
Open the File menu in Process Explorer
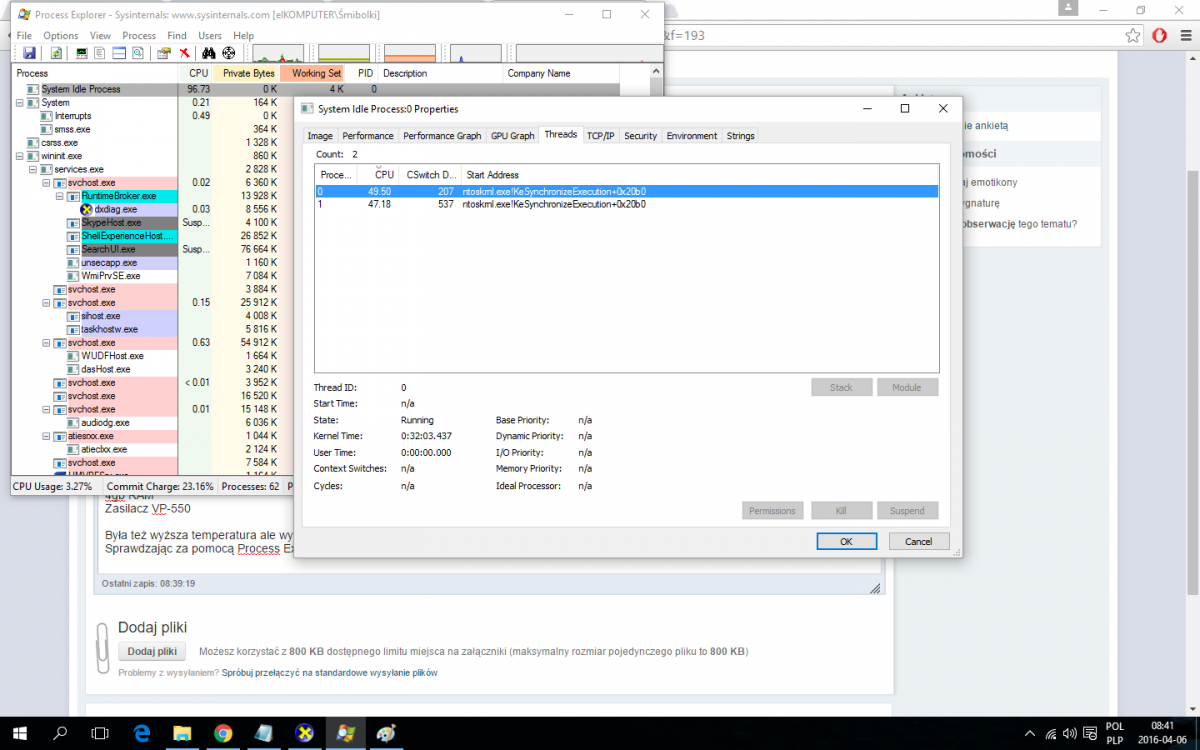click(x=24, y=35)
